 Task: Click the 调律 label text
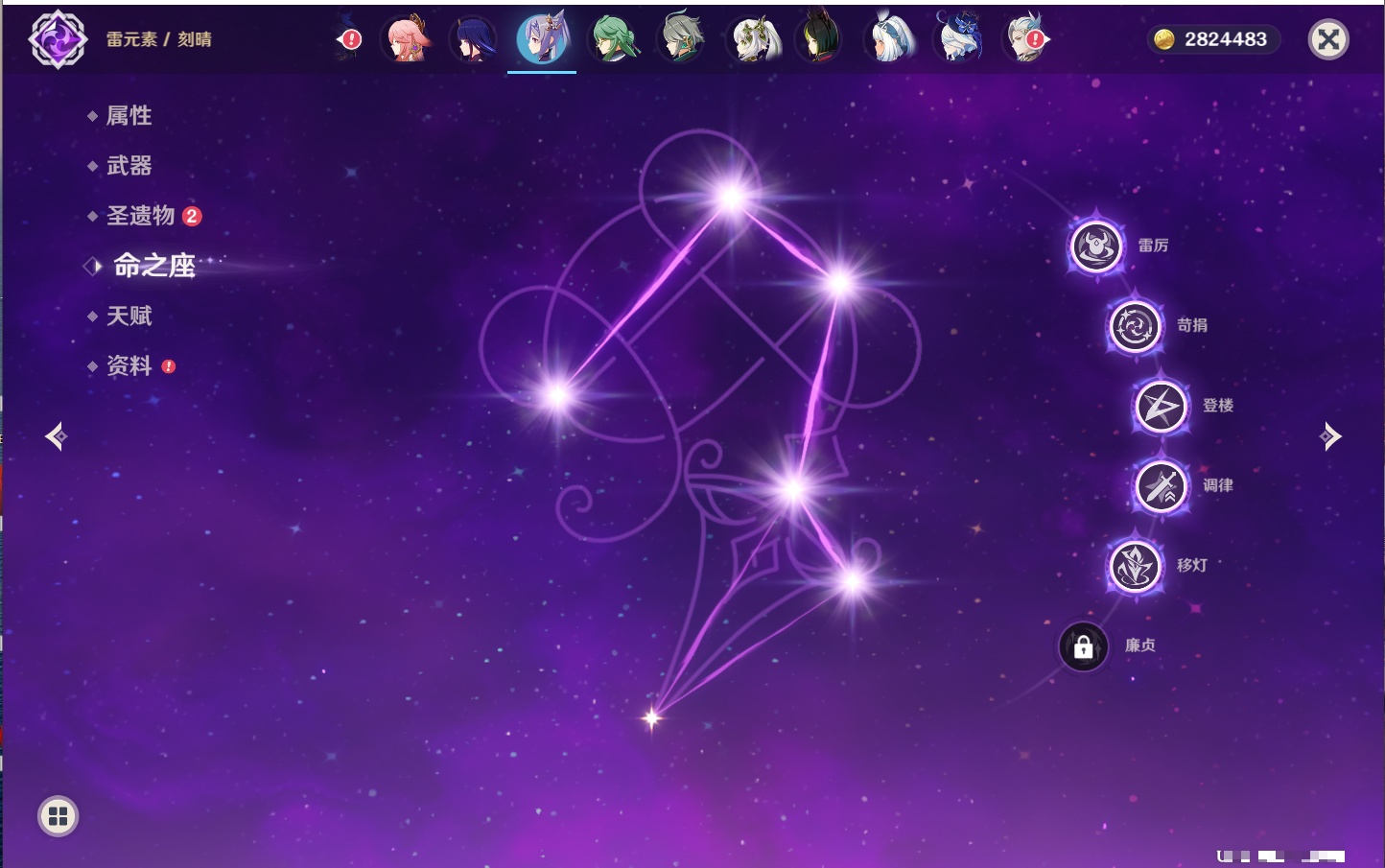tap(1218, 485)
